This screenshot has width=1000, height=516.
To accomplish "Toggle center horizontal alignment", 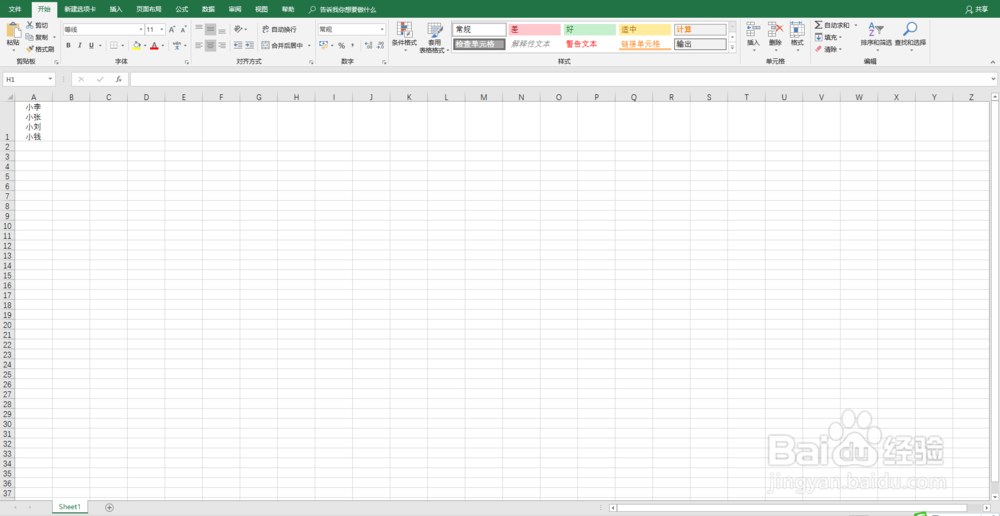I will tap(210, 45).
